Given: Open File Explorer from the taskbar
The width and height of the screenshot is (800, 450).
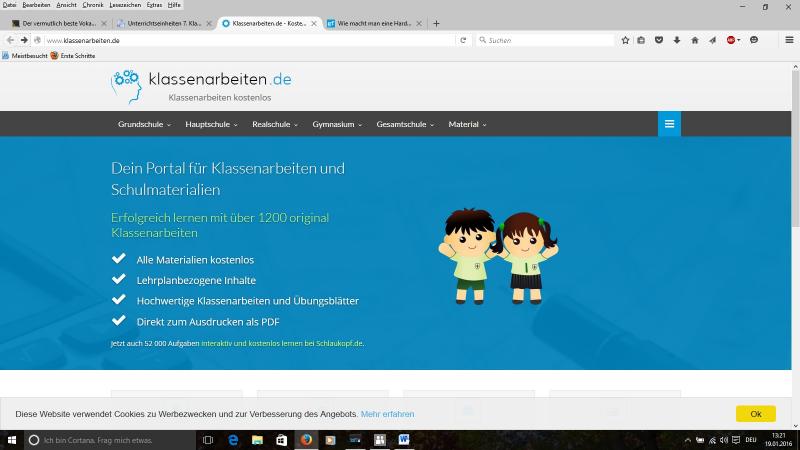Looking at the screenshot, I should (x=257, y=440).
